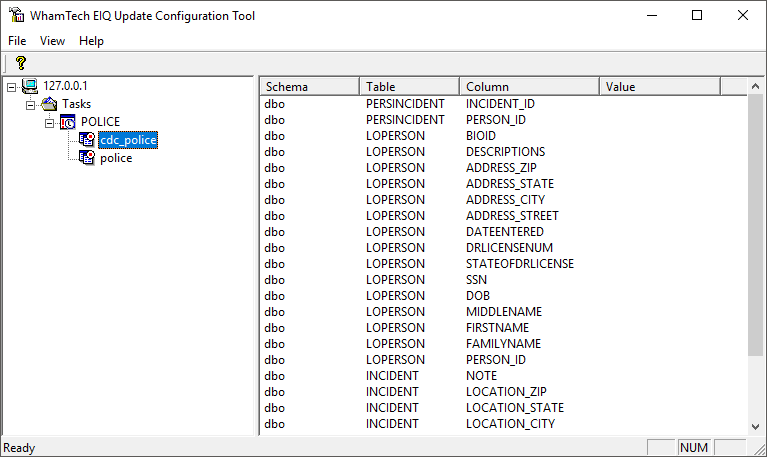Click the Value column header
The height and width of the screenshot is (457, 767).
[659, 87]
